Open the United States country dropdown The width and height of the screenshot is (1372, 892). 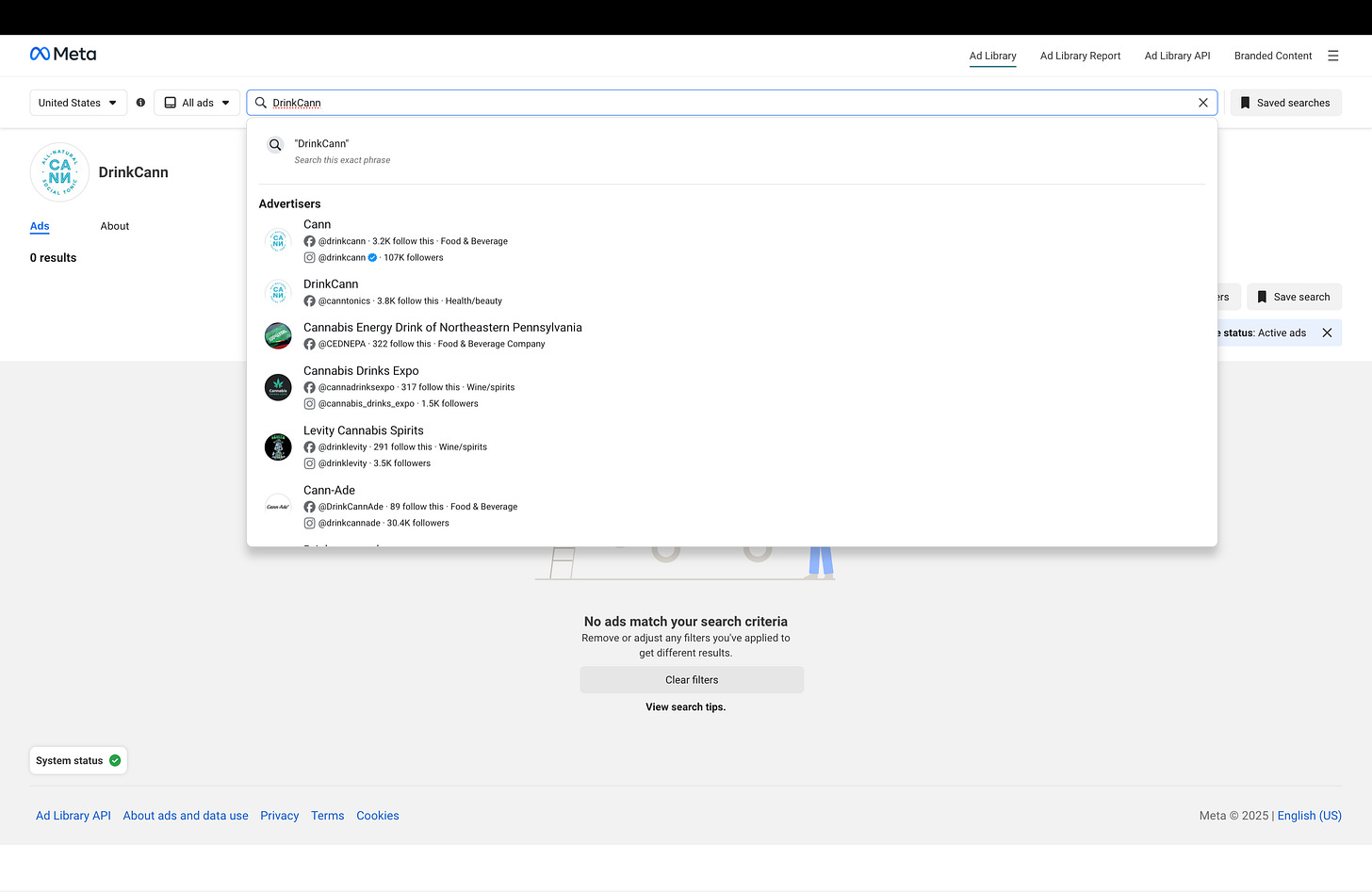(x=78, y=103)
